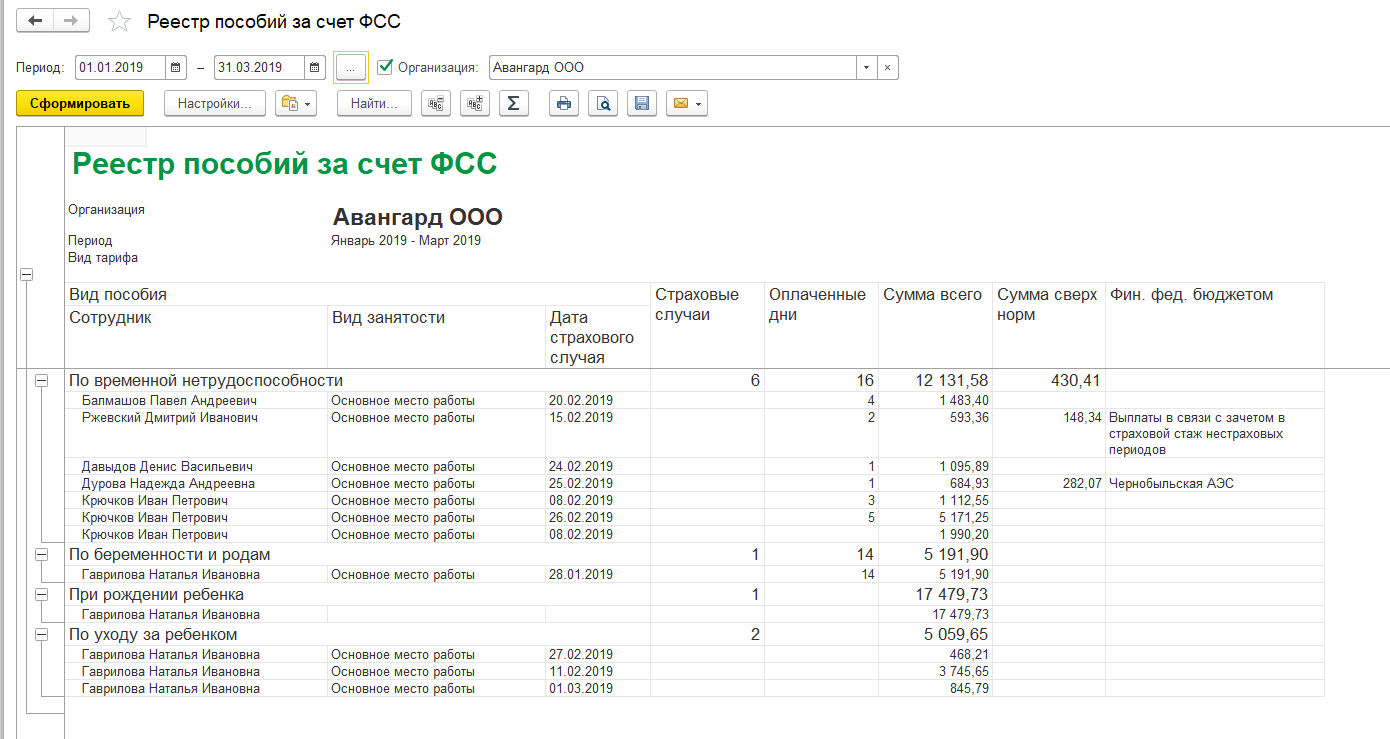Image resolution: width=1390 pixels, height=739 pixels.
Task: Clear the organization field with x
Action: [x=888, y=68]
